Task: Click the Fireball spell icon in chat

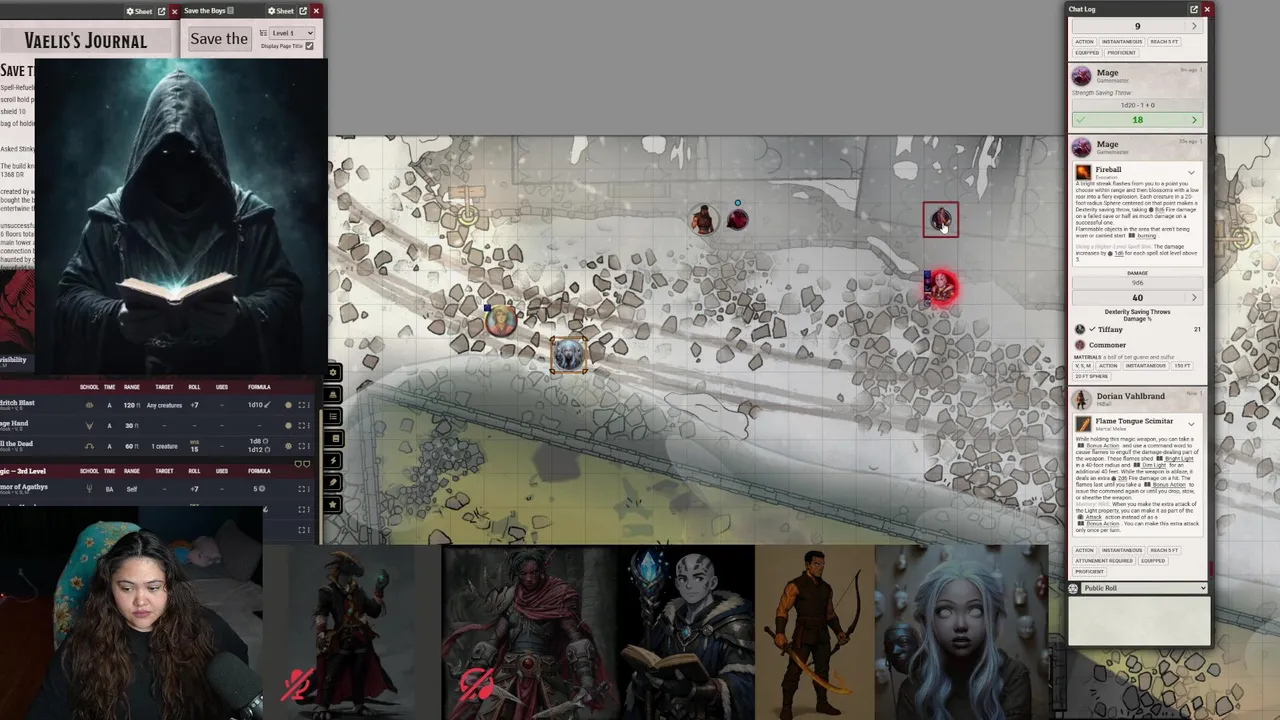Action: tap(1083, 172)
